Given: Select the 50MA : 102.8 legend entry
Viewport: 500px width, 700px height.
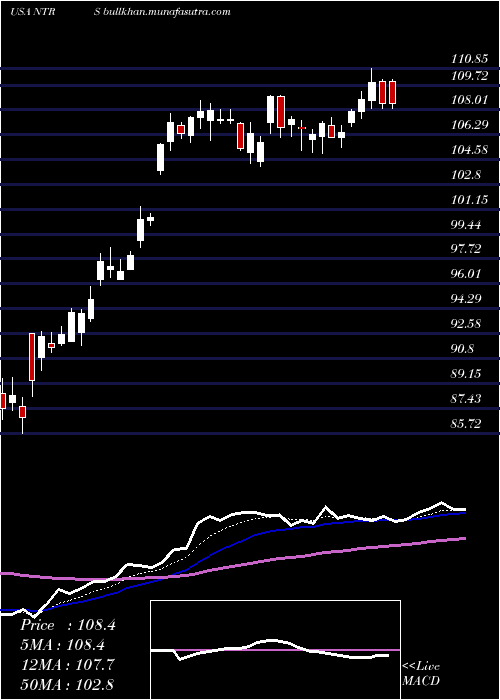Looking at the screenshot, I should [x=67, y=684].
